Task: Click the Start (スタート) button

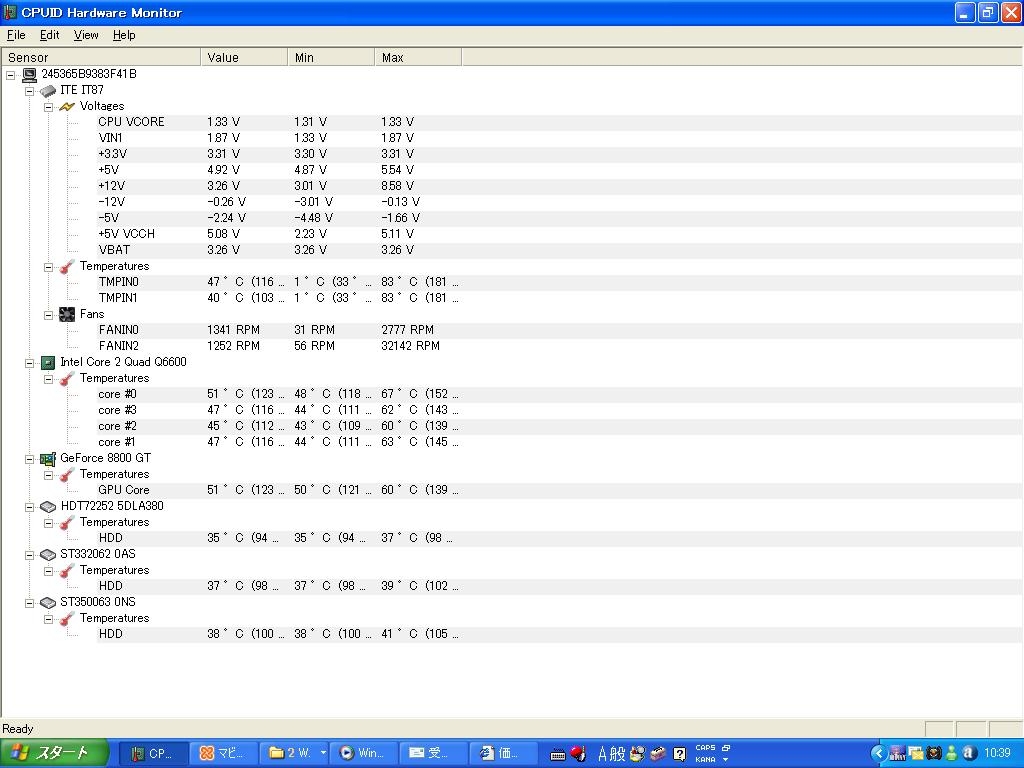Action: click(x=54, y=754)
